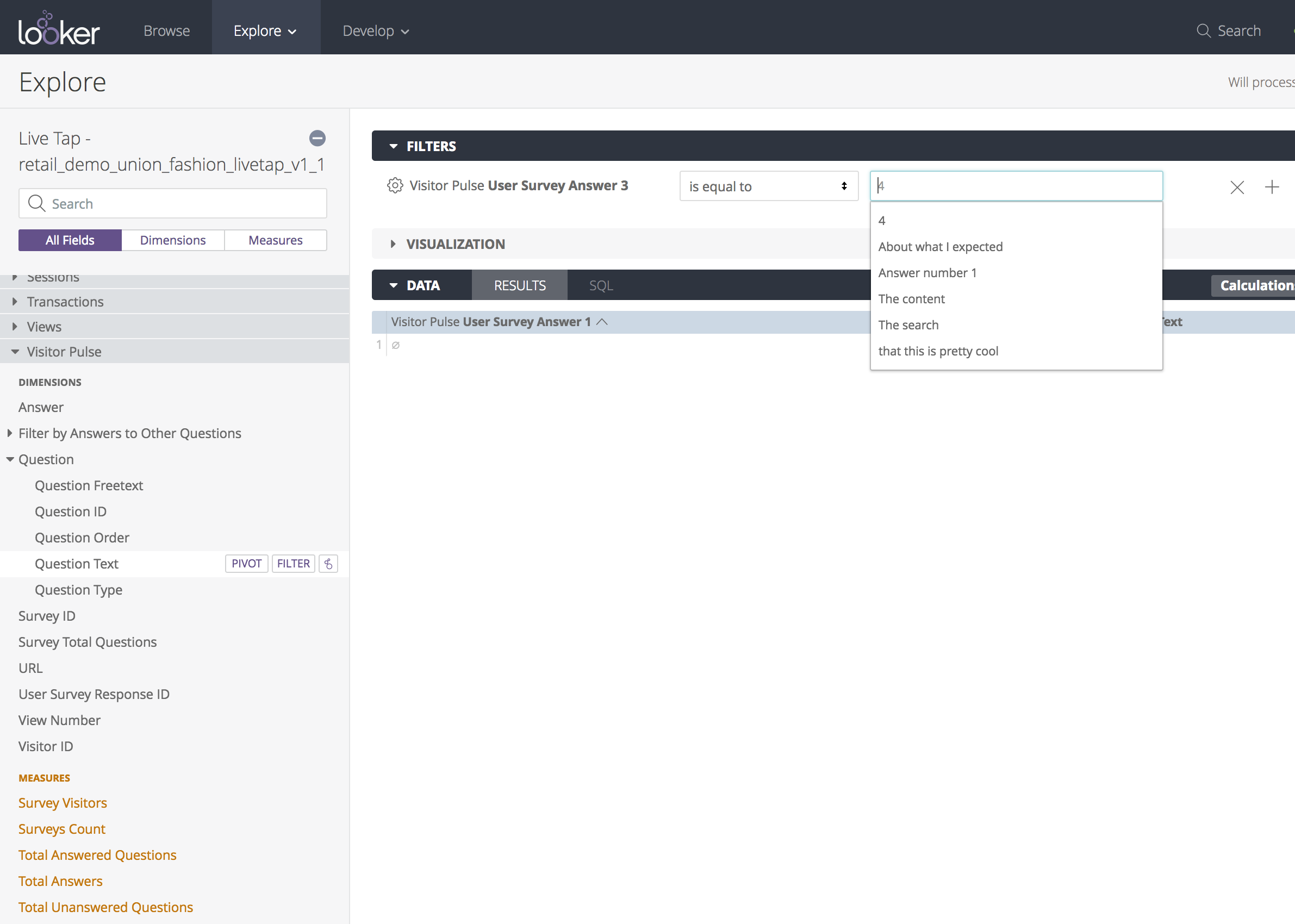The height and width of the screenshot is (924, 1295).
Task: Select the URL dimension
Action: [x=31, y=669]
